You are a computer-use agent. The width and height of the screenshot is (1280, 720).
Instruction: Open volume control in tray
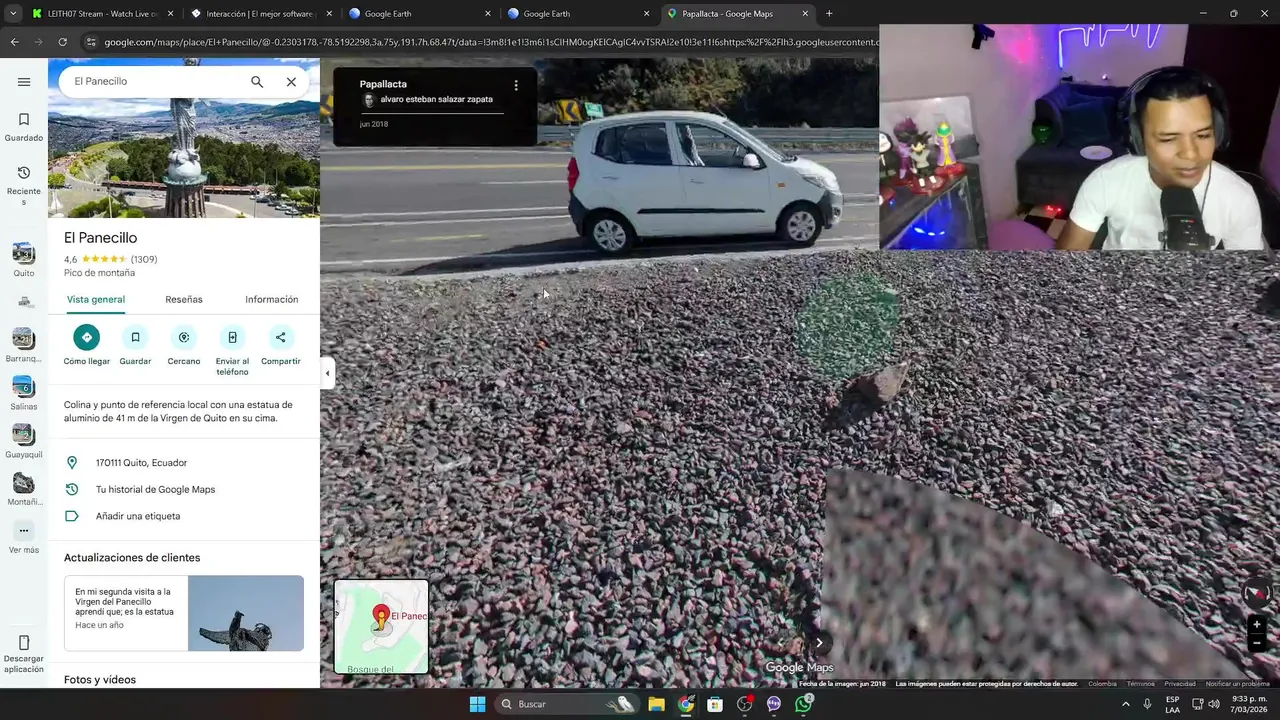click(x=1214, y=704)
